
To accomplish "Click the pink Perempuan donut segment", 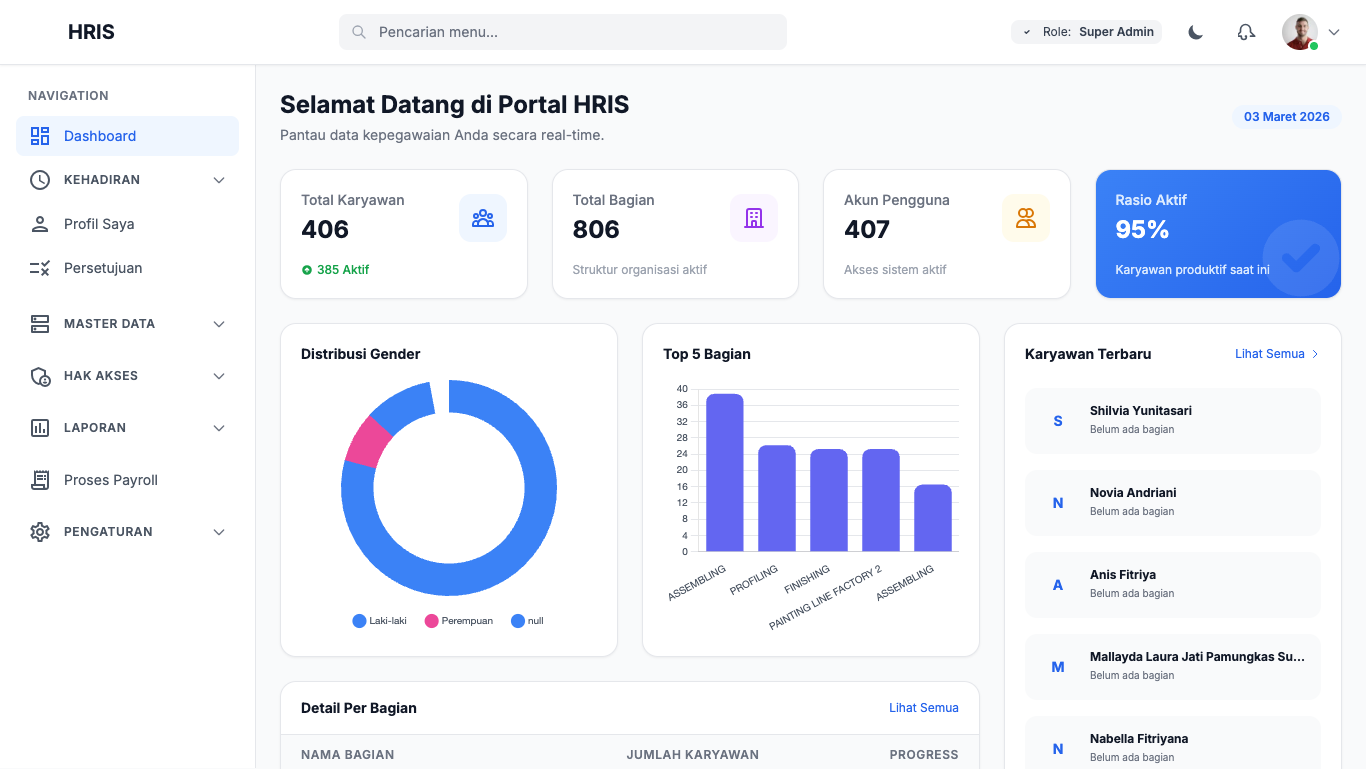I will 368,442.
